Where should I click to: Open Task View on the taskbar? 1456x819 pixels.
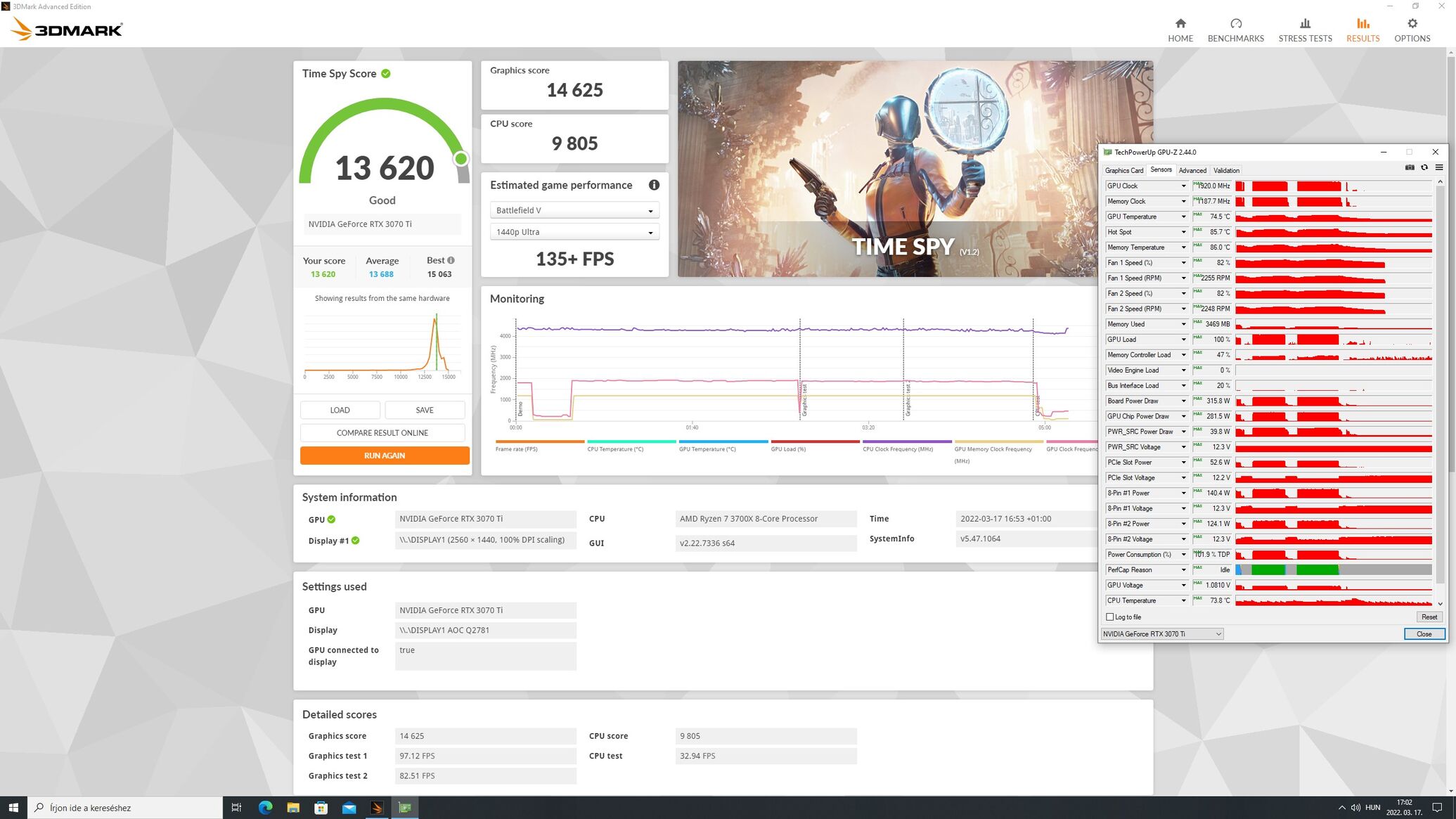(x=236, y=808)
